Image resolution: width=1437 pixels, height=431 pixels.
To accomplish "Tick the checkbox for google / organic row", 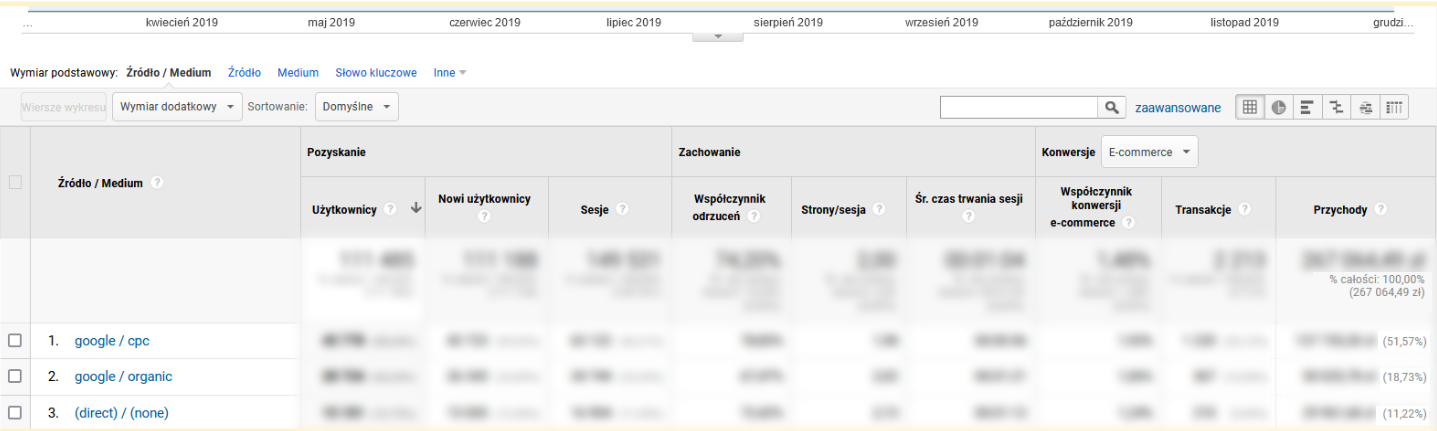I will (15, 376).
